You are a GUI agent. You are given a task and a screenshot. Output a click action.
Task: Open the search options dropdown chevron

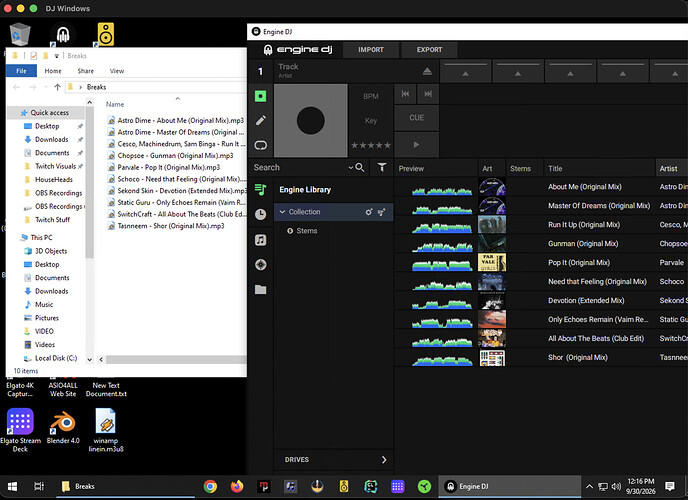[351, 167]
